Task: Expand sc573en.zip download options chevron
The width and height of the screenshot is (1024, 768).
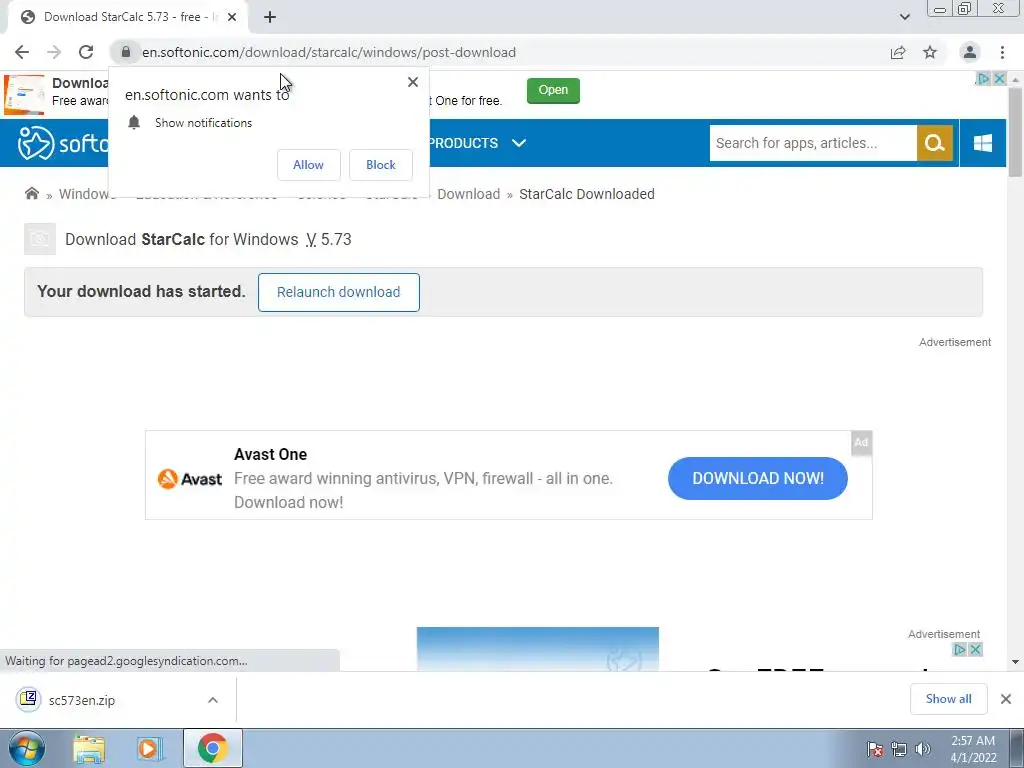Action: (x=213, y=700)
